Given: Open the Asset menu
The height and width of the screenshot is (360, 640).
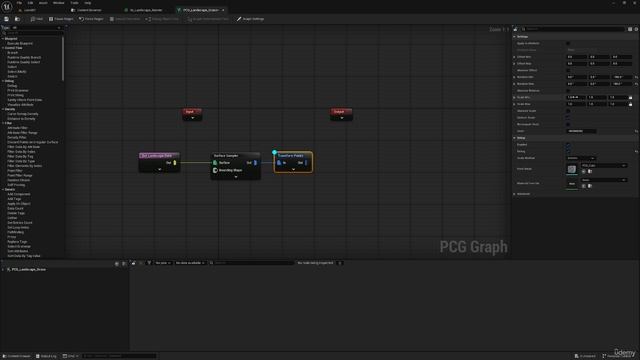Looking at the screenshot, I should pos(43,3).
